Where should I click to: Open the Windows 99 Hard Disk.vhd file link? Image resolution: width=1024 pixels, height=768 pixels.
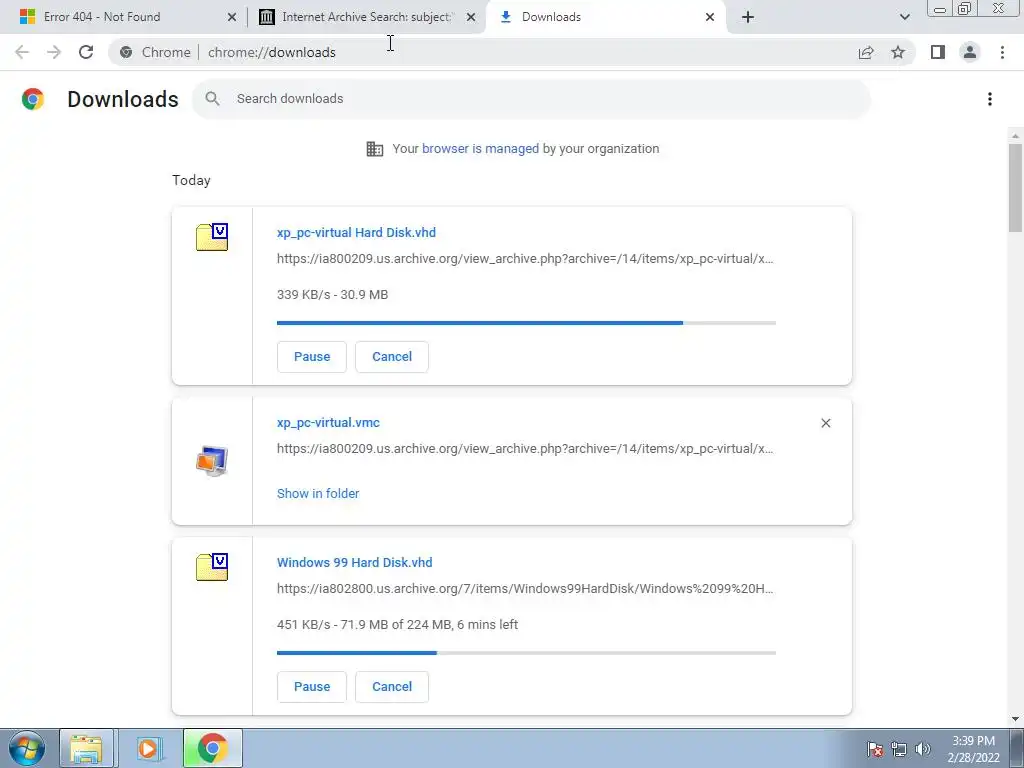pos(355,562)
